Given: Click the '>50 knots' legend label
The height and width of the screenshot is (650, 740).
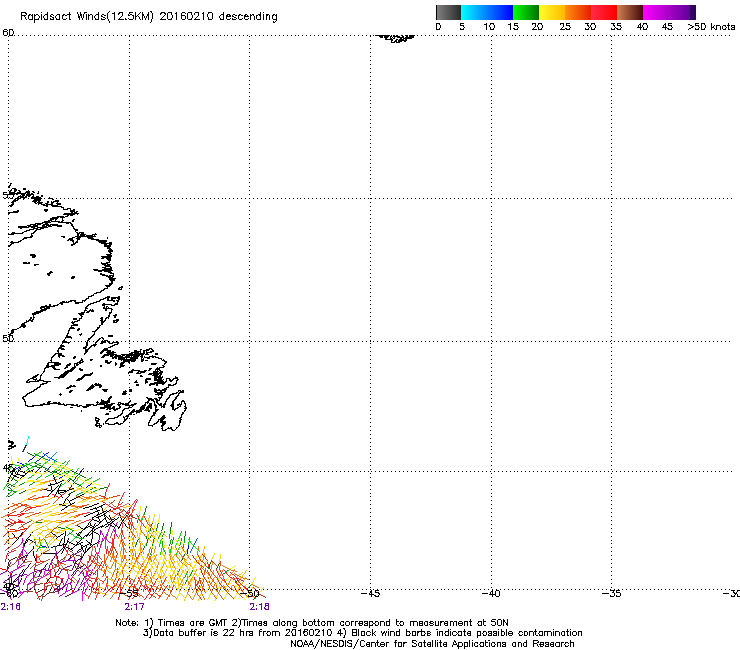Looking at the screenshot, I should pos(711,27).
